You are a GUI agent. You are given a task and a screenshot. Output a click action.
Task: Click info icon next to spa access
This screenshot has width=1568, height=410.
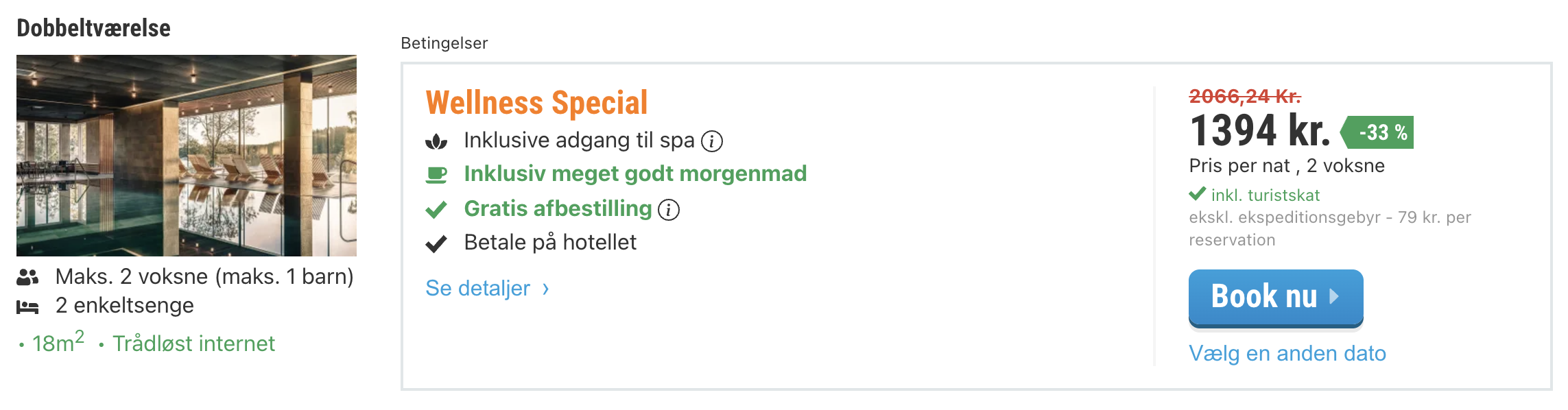click(712, 141)
